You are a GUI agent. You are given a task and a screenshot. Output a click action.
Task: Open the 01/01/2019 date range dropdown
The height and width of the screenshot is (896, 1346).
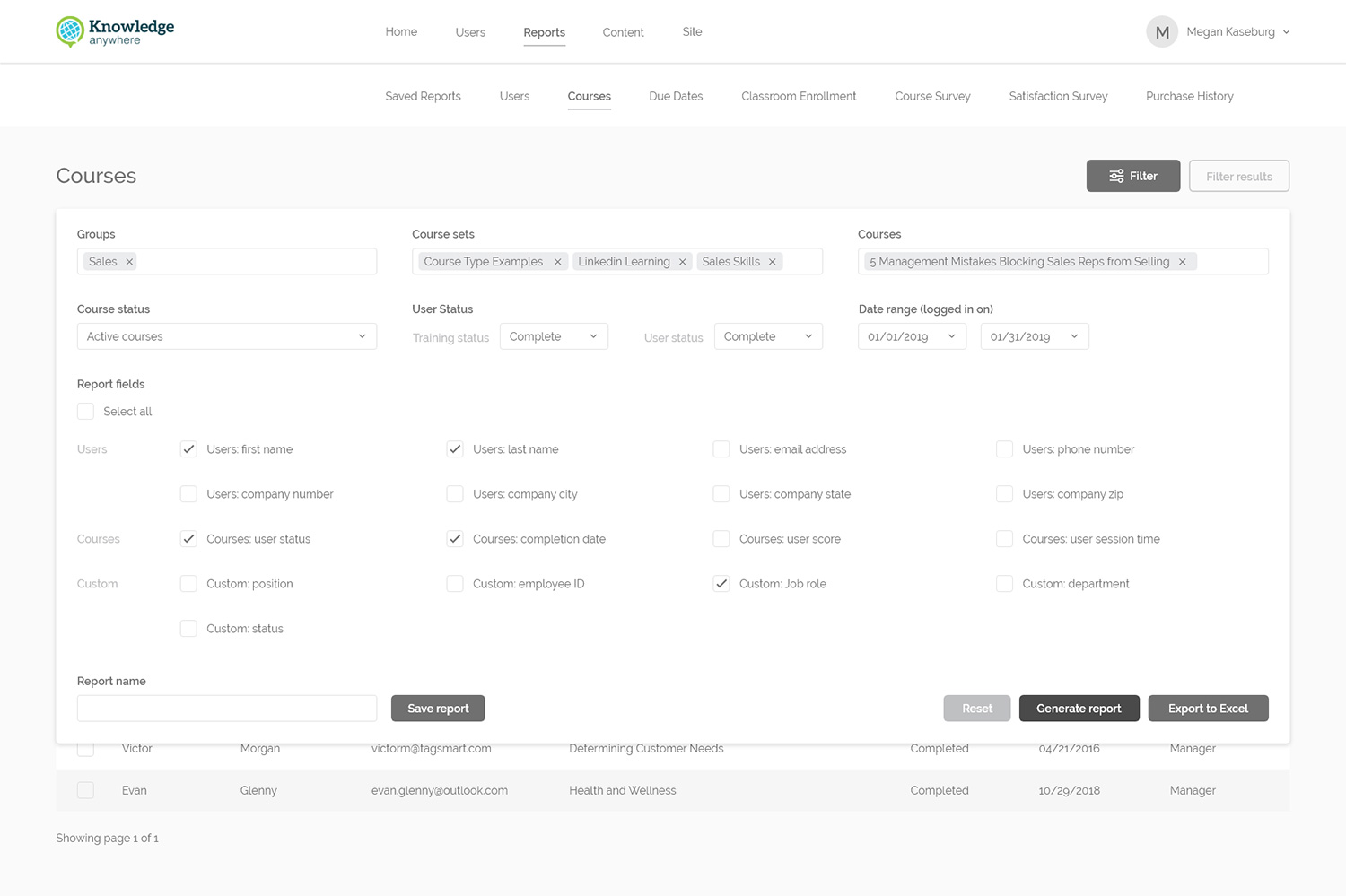pyautogui.click(x=912, y=335)
